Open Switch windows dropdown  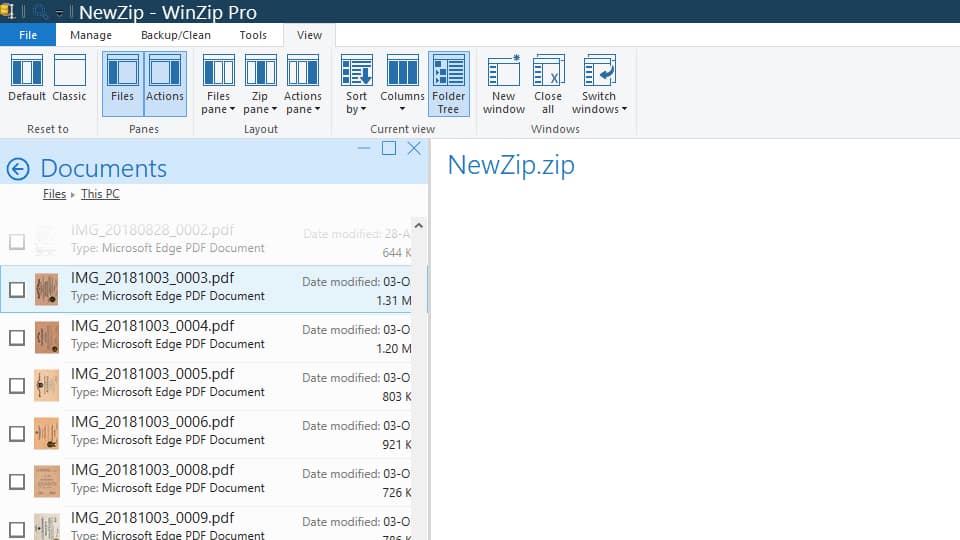(599, 84)
